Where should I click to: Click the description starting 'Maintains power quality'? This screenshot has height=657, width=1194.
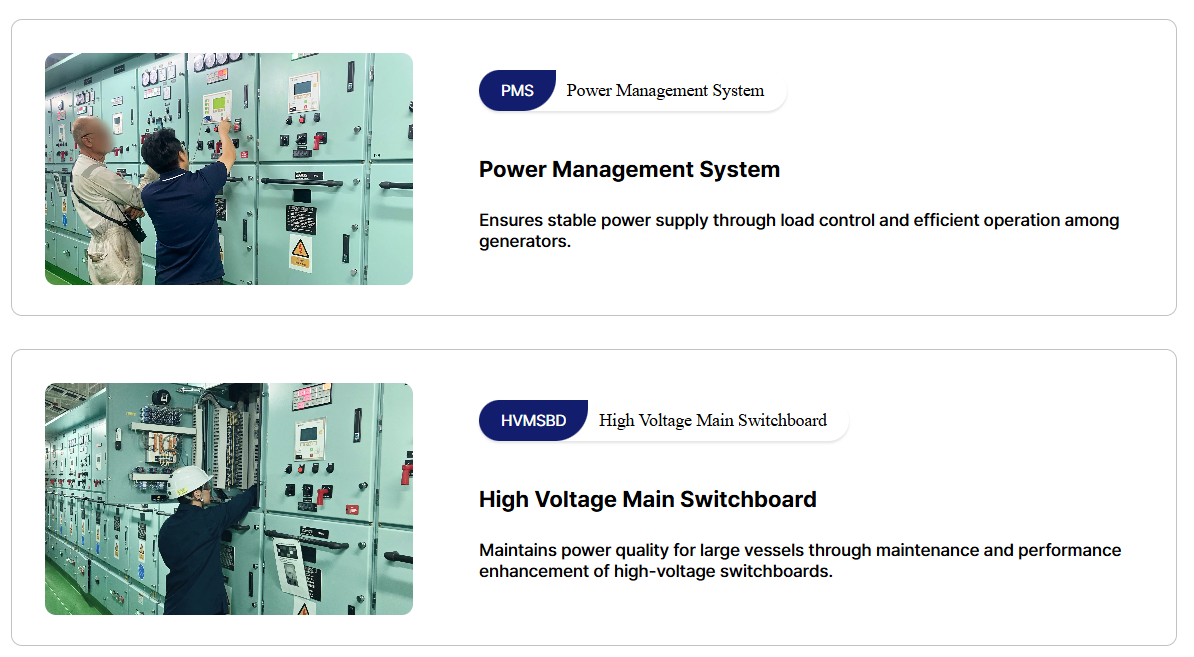(x=799, y=551)
